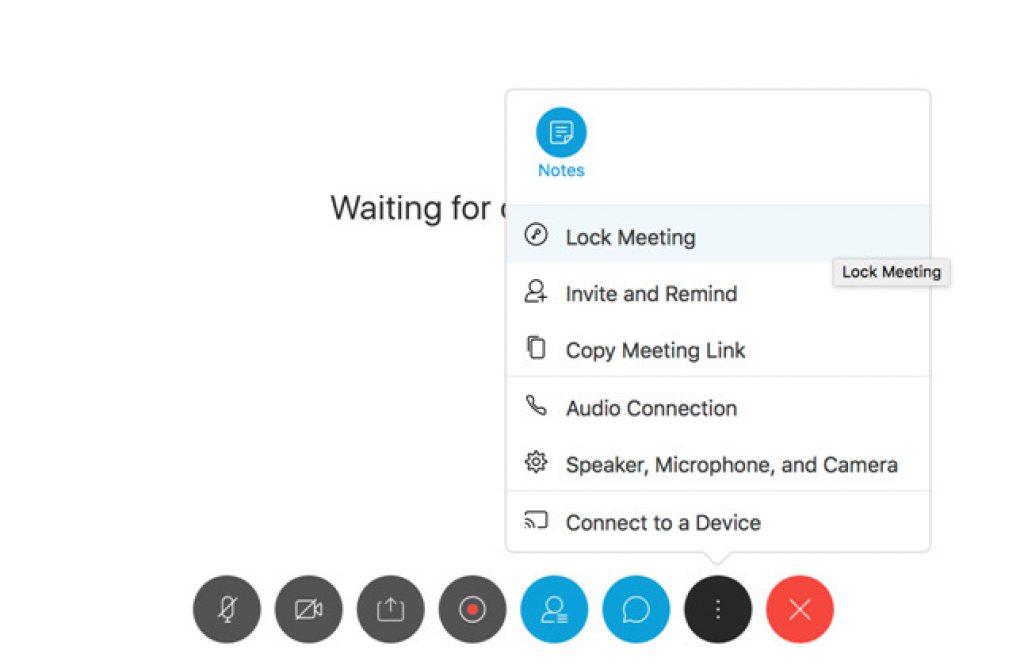Screen dimensions: 1024x669
Task: Collapse the more options three-dot button
Action: 718,609
